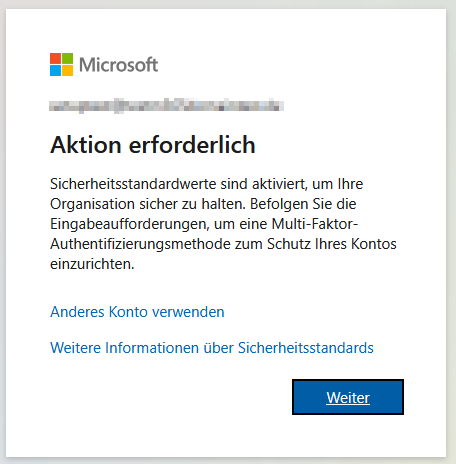The image size is (456, 464).
Task: Click the word Sicherheitsstandards in the second link
Action: (x=306, y=348)
